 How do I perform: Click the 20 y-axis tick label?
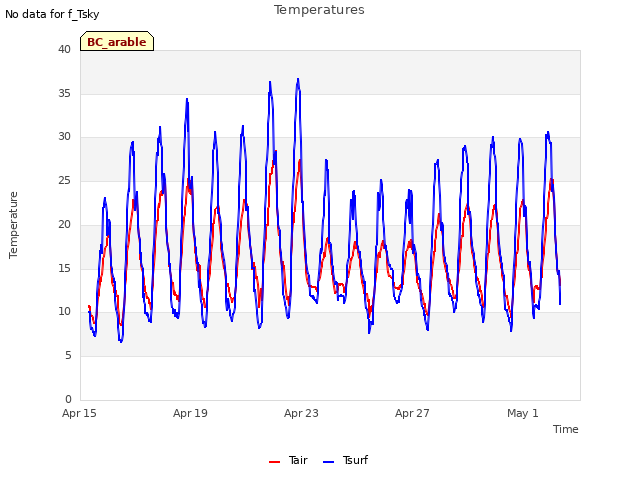(64, 224)
